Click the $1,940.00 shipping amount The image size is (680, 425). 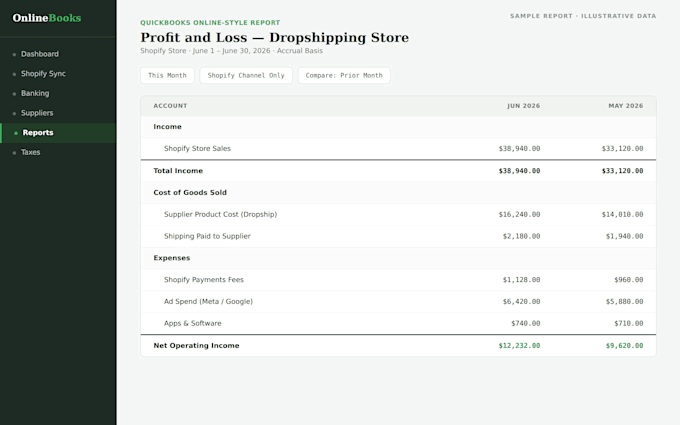[x=624, y=236]
